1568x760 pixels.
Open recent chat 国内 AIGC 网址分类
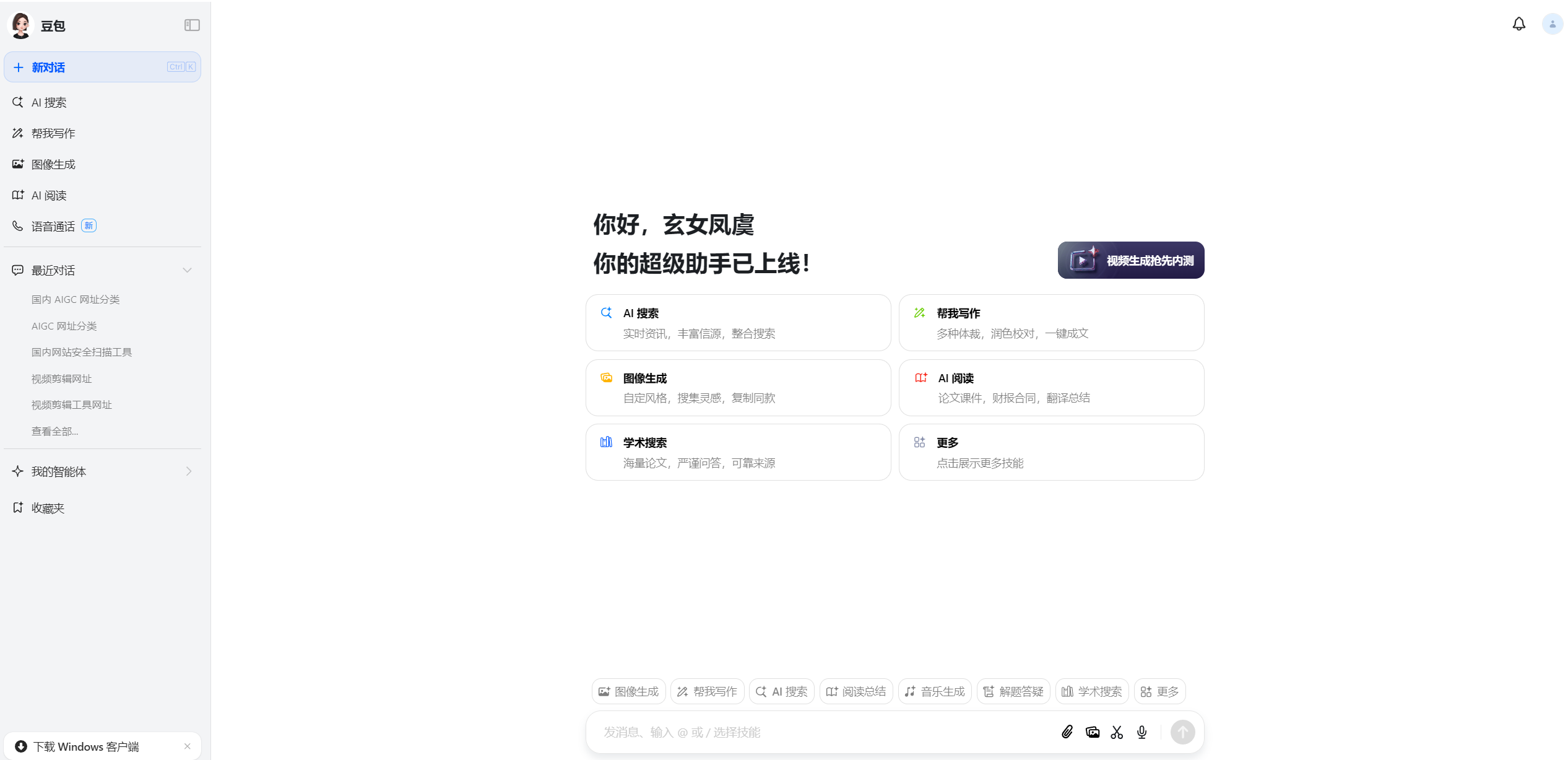pos(76,299)
